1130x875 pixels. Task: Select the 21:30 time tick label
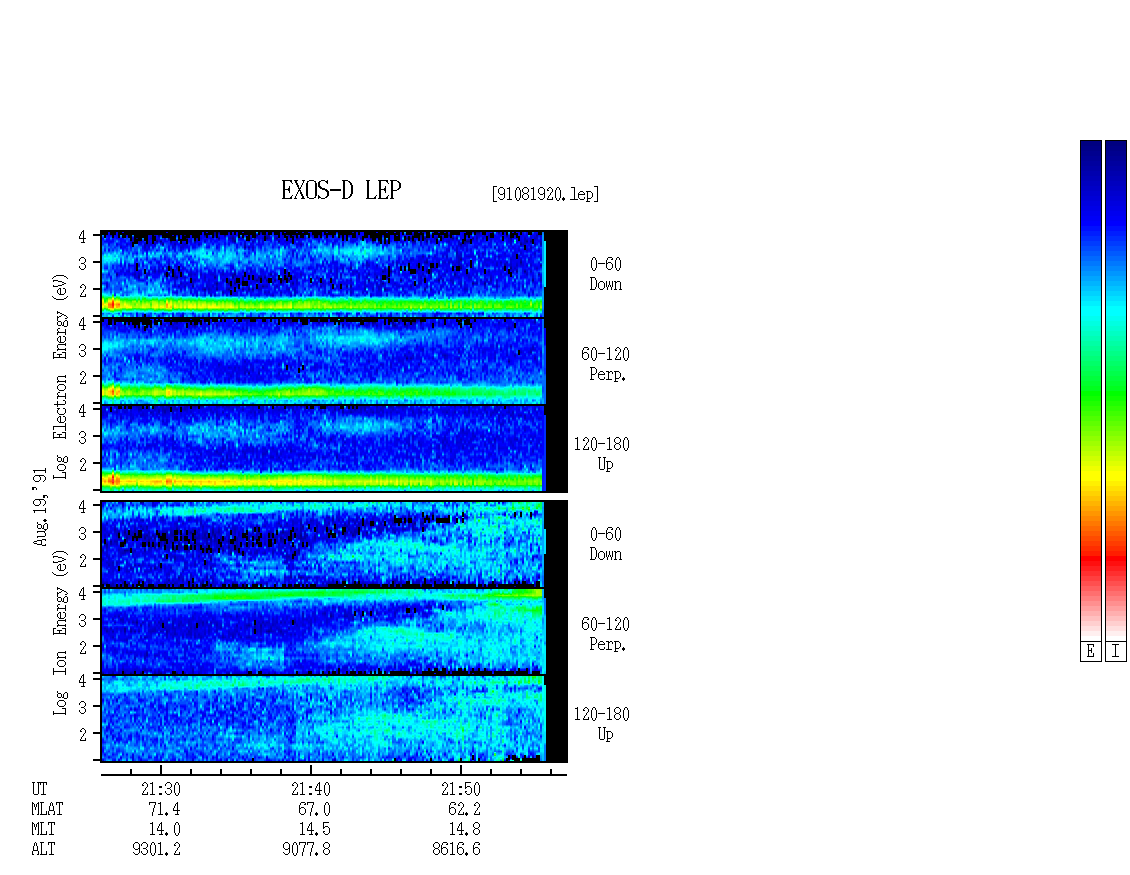coord(161,789)
